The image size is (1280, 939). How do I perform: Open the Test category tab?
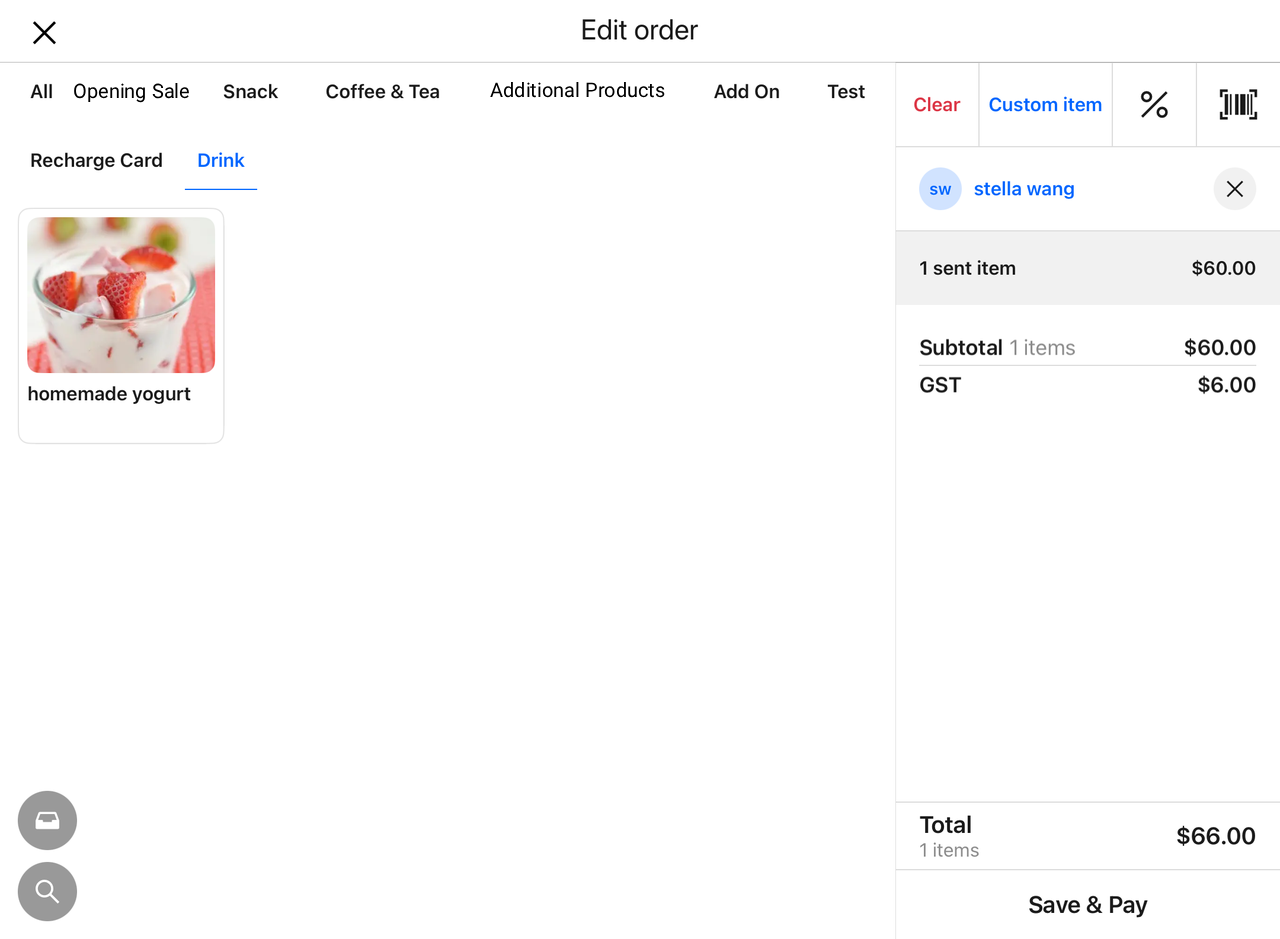845,92
